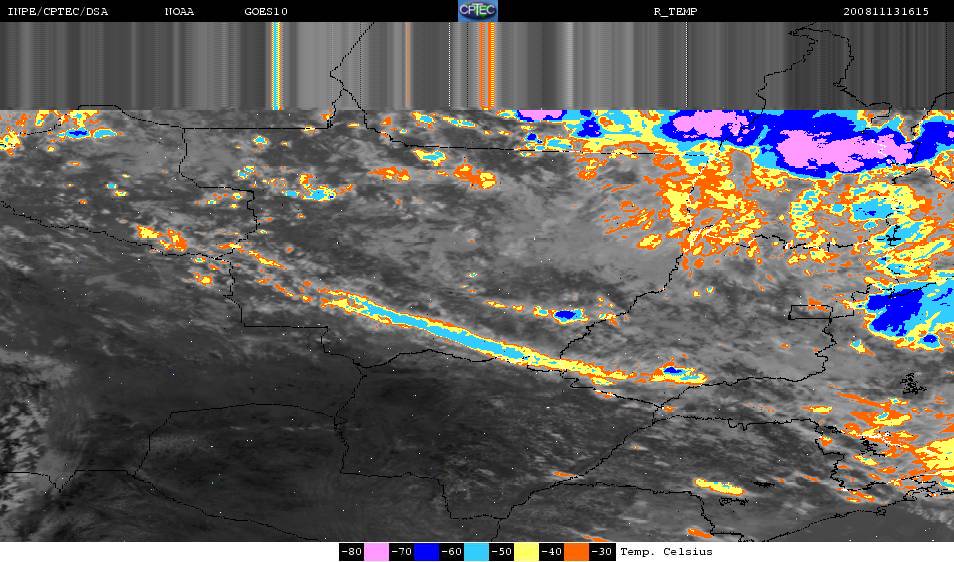Click the pink legend color swatch

coord(376,552)
